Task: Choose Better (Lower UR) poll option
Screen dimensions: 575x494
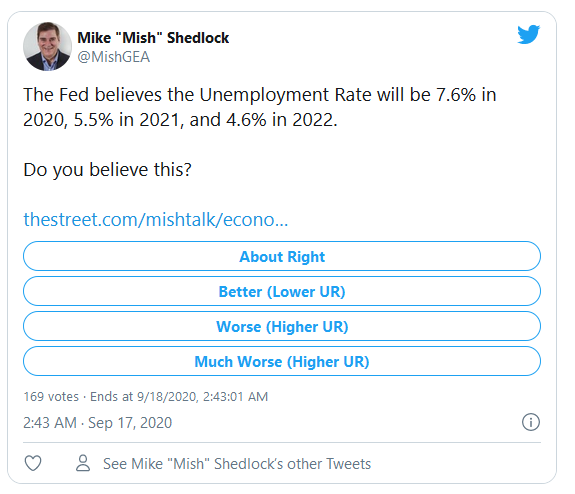Action: (x=282, y=291)
